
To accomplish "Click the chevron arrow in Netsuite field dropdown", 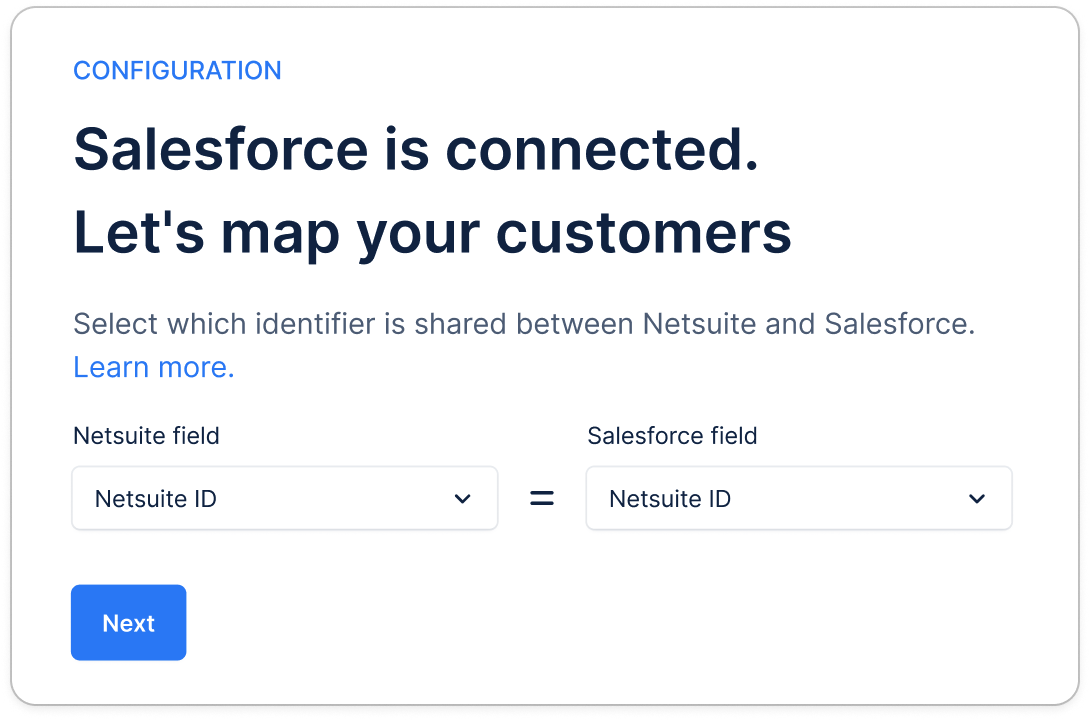I will 462,499.
